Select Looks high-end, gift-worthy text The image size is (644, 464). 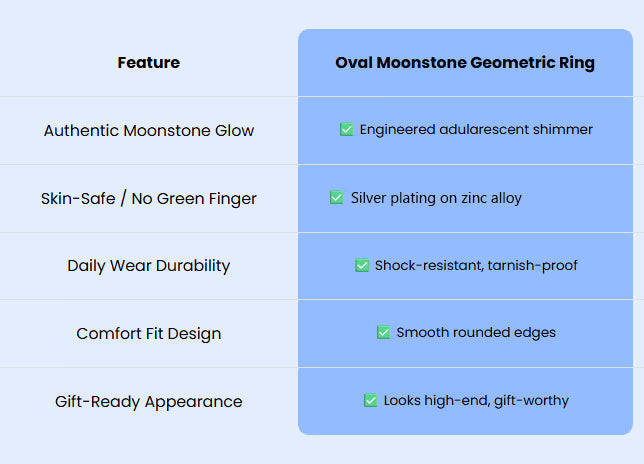(x=476, y=400)
